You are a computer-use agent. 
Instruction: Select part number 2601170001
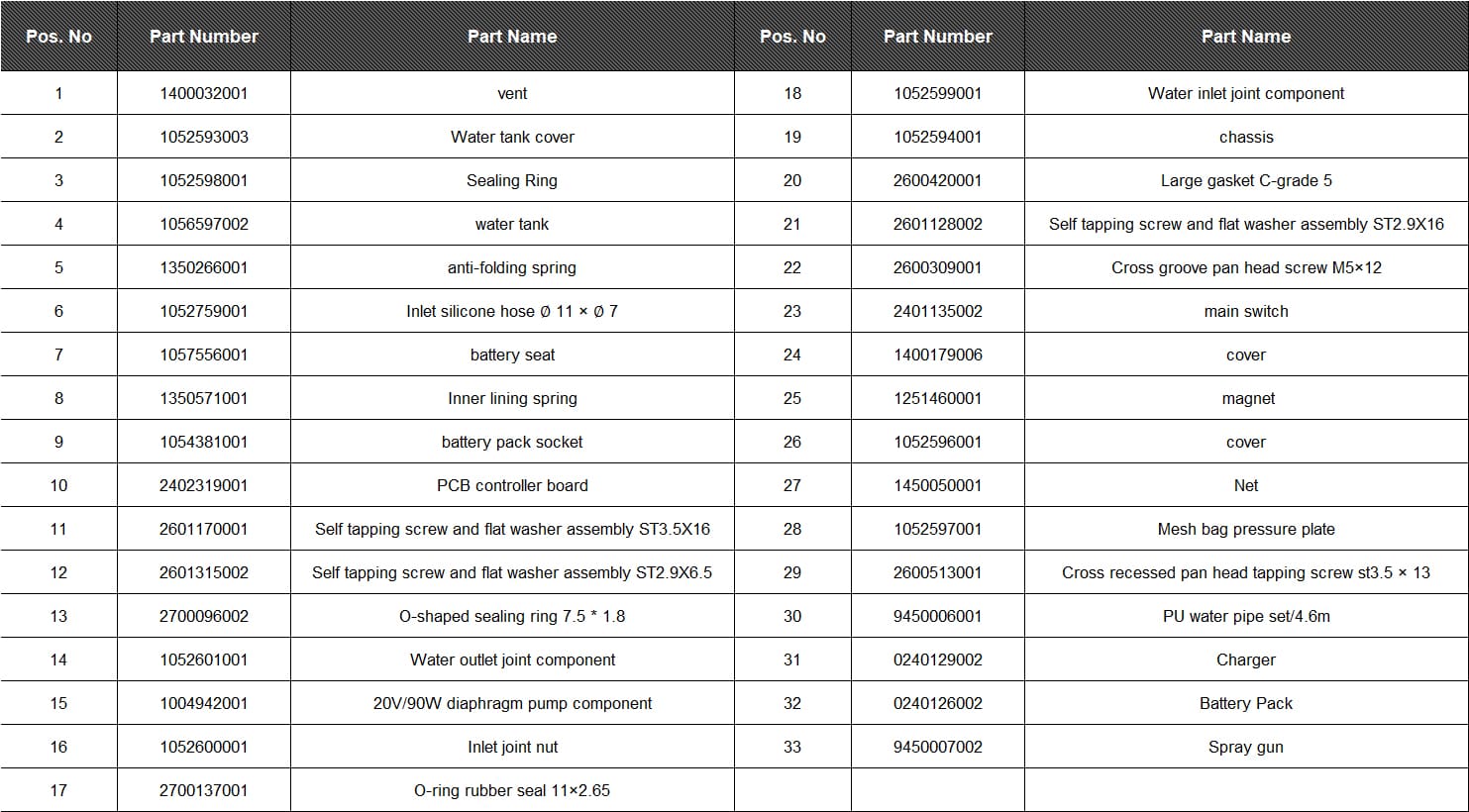pos(203,529)
